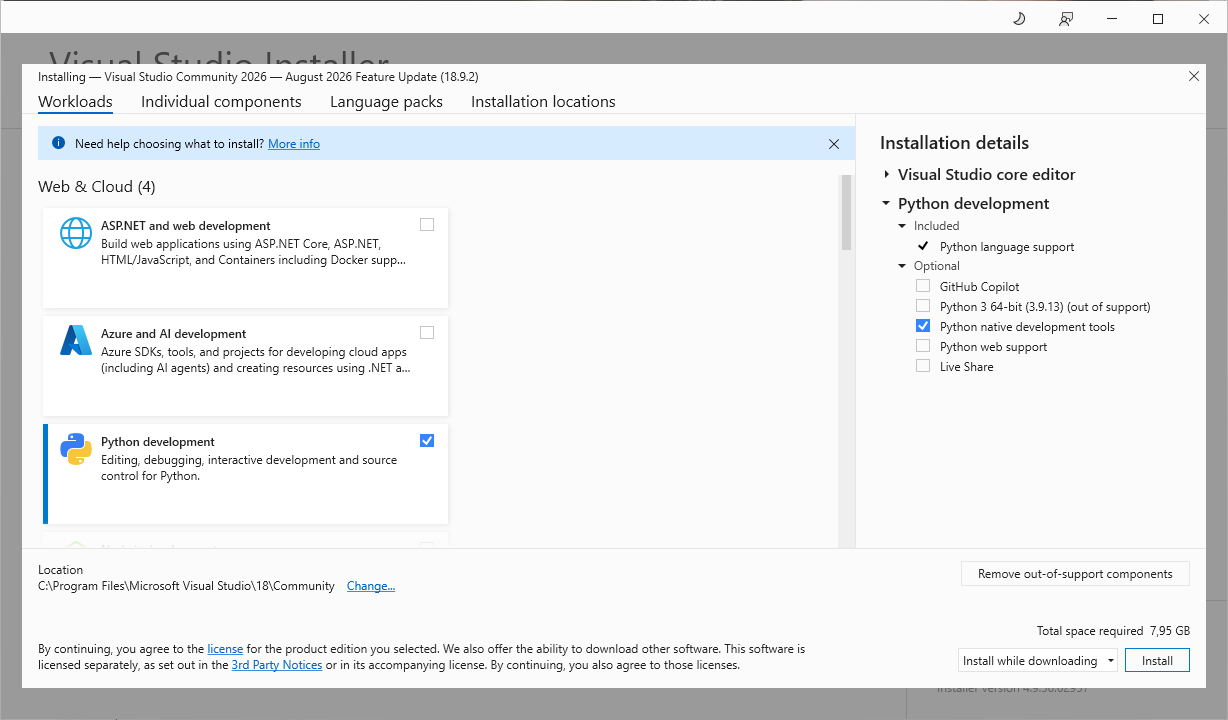Check the Azure and AI development workload
The image size is (1228, 720).
[427, 333]
